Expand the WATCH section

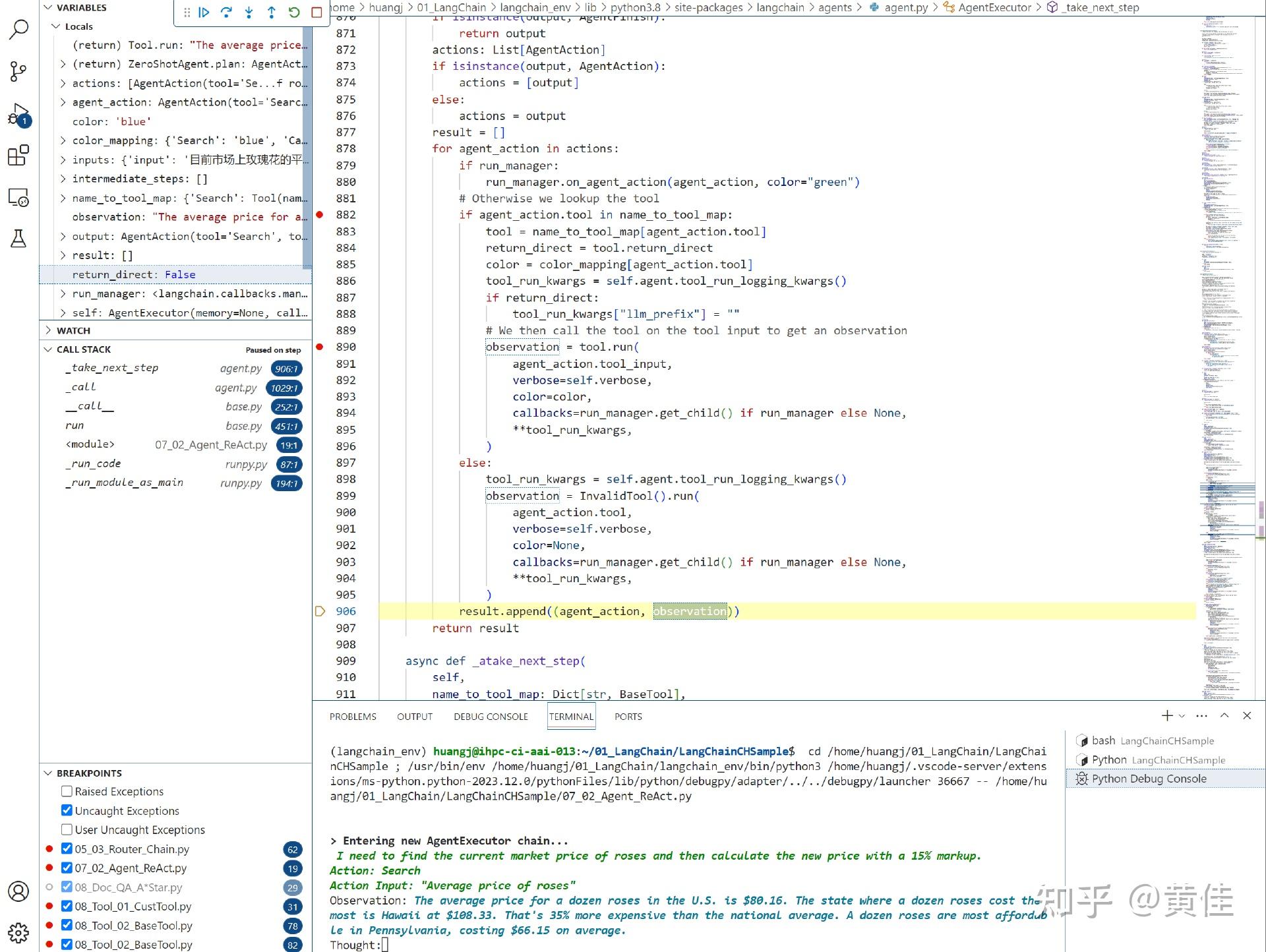(73, 330)
